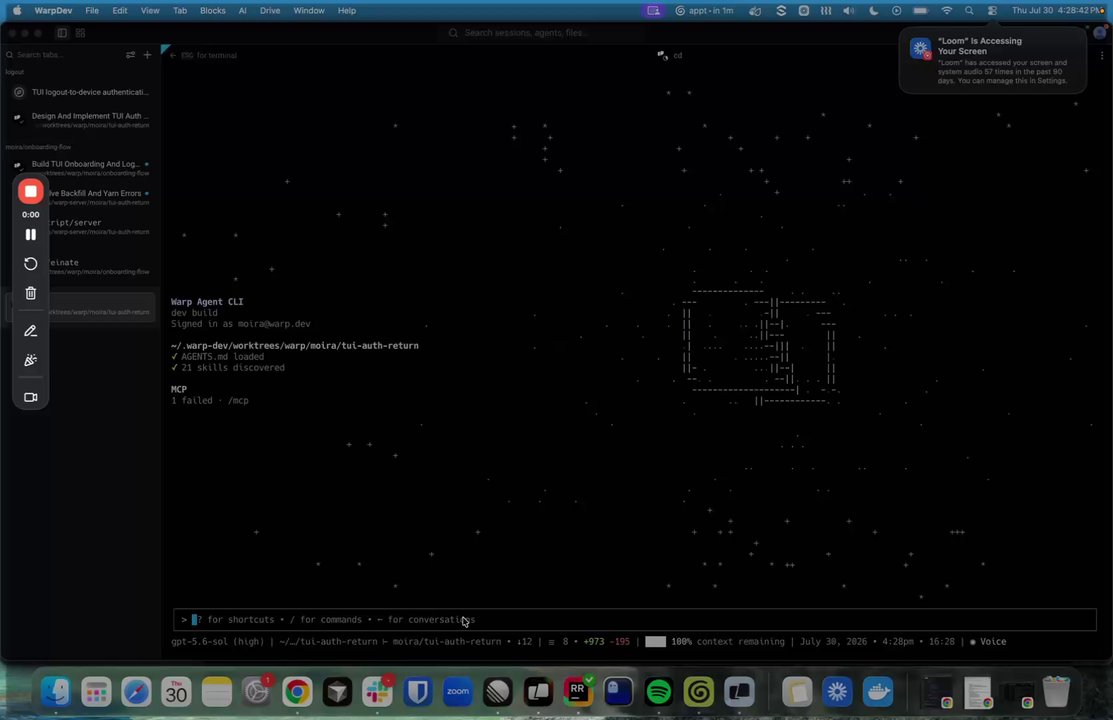Image resolution: width=1113 pixels, height=720 pixels.
Task: Open the grid view icon in Warp title bar
Action: 80,33
